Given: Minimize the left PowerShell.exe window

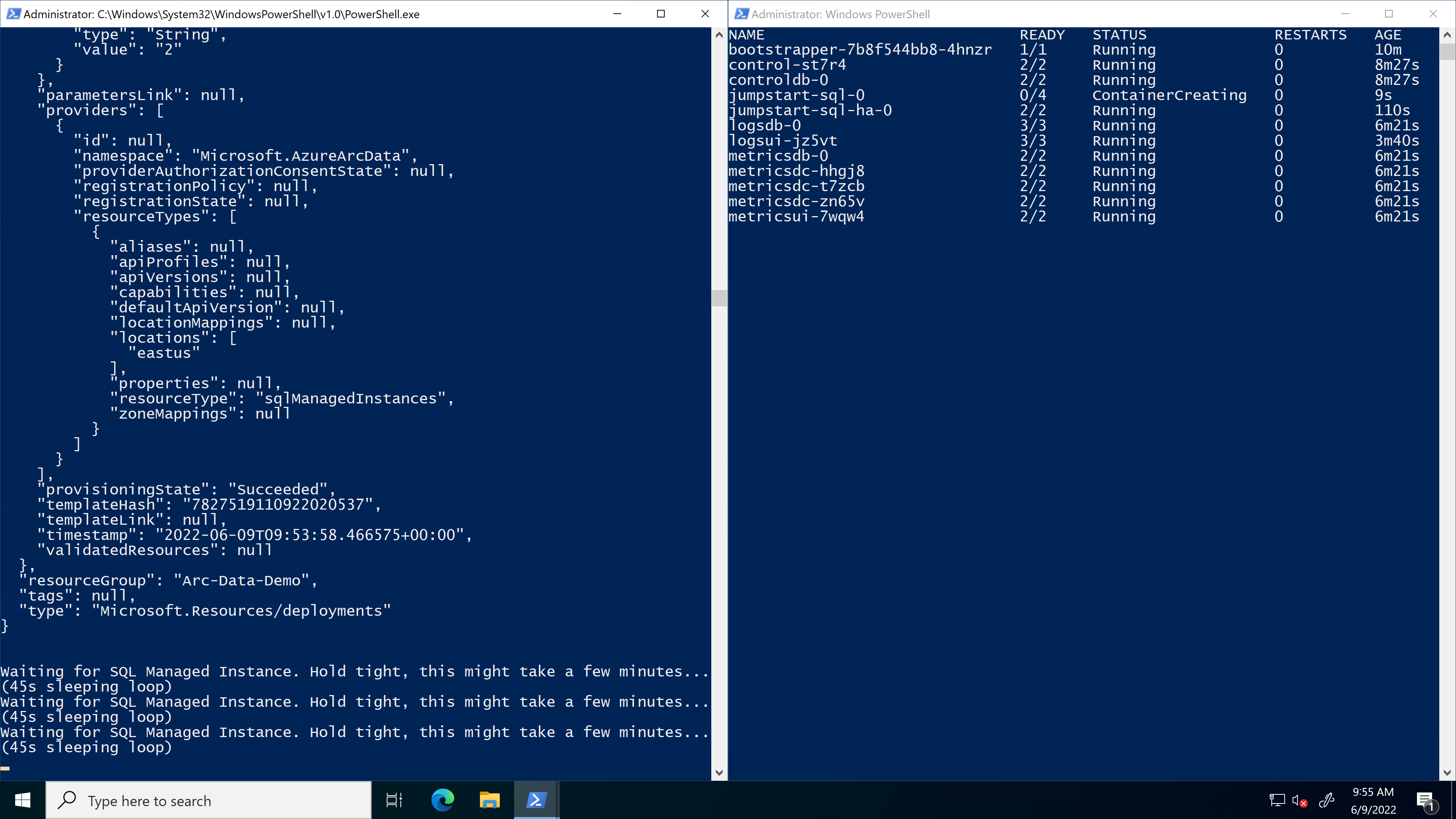Looking at the screenshot, I should (617, 14).
